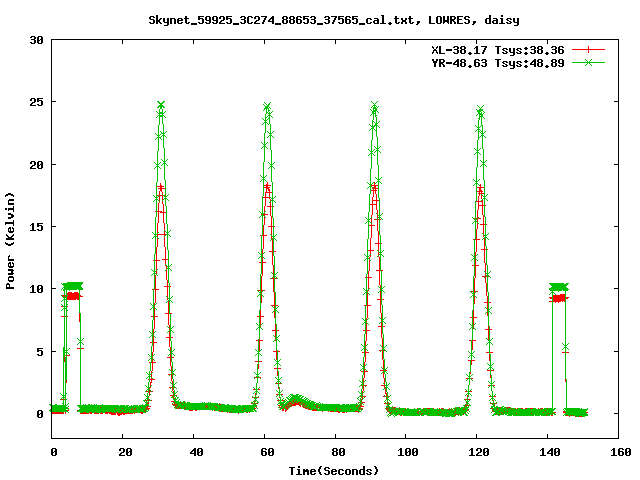Click the green YR legend line sample
640x480 pixels.
point(590,62)
